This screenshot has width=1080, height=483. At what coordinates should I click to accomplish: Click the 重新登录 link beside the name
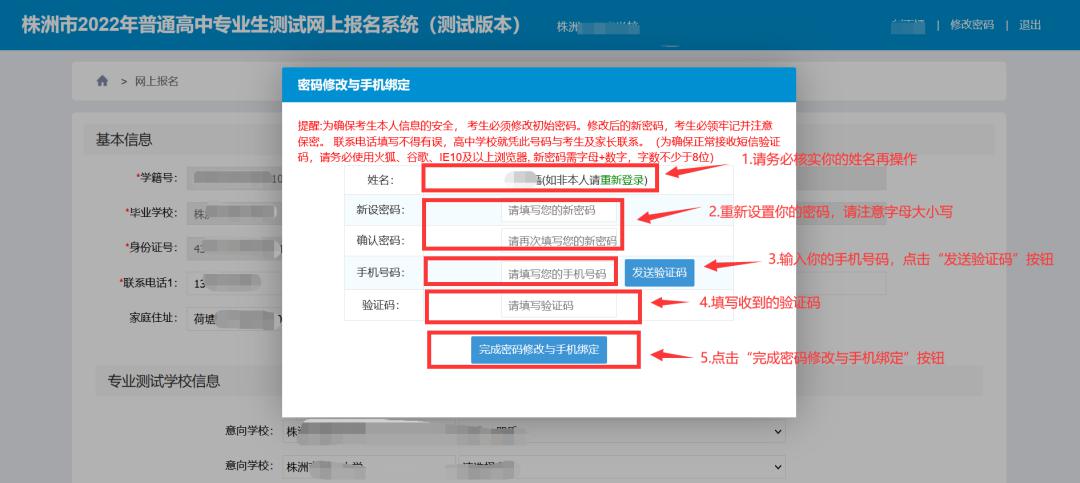(622, 180)
